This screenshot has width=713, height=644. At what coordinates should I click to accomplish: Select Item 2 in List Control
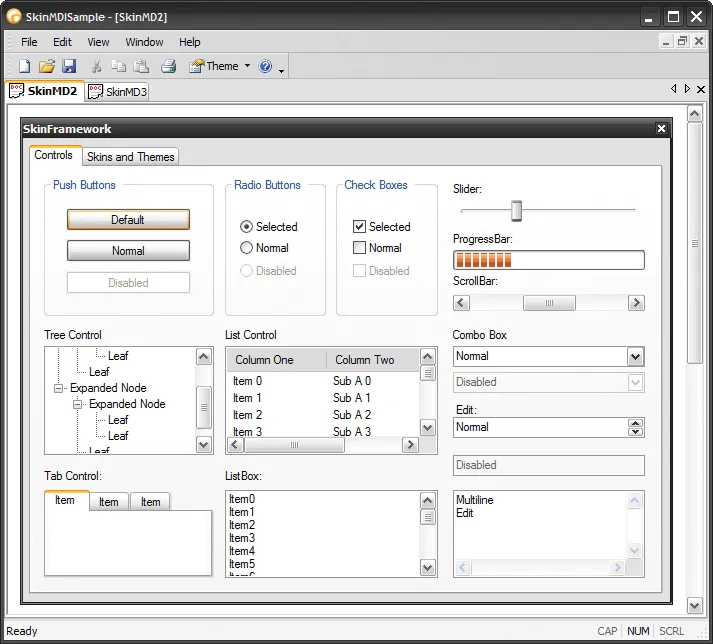coord(247,415)
